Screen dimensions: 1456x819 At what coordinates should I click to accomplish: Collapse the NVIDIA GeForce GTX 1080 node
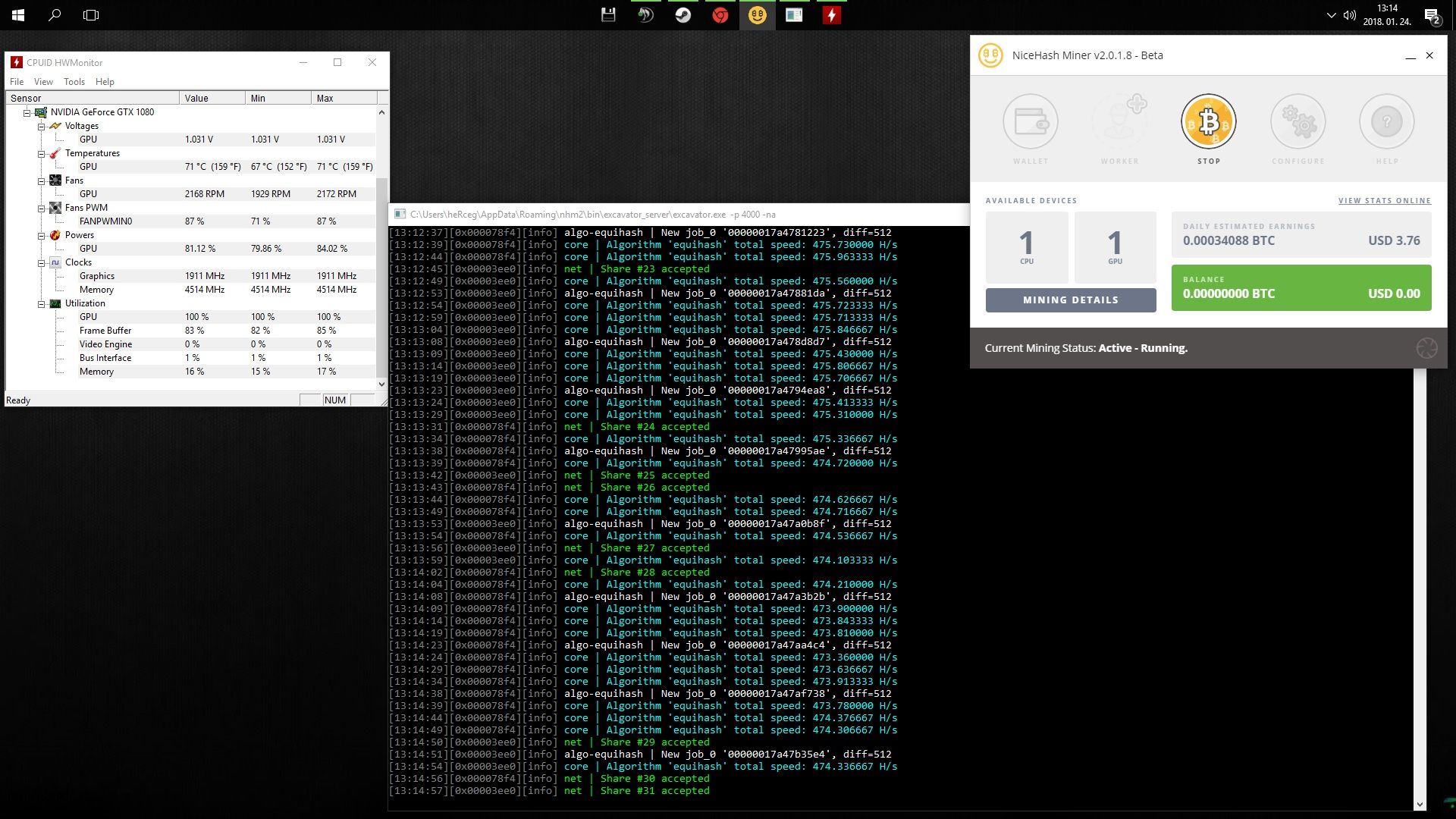(x=27, y=112)
